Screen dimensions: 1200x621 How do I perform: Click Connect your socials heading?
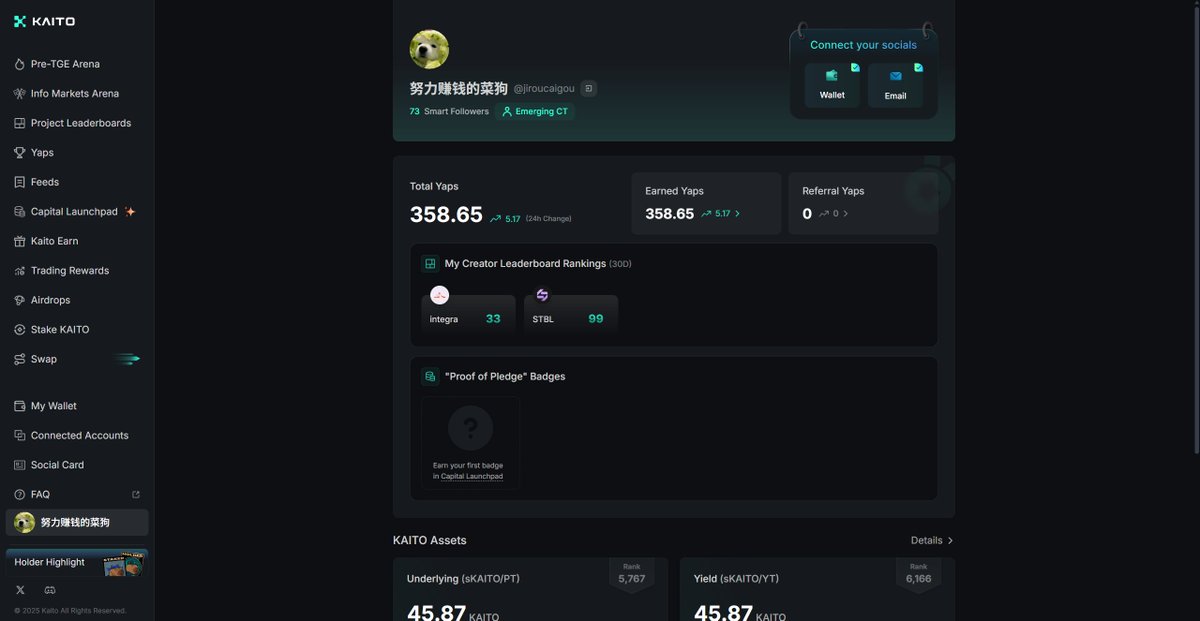[863, 45]
